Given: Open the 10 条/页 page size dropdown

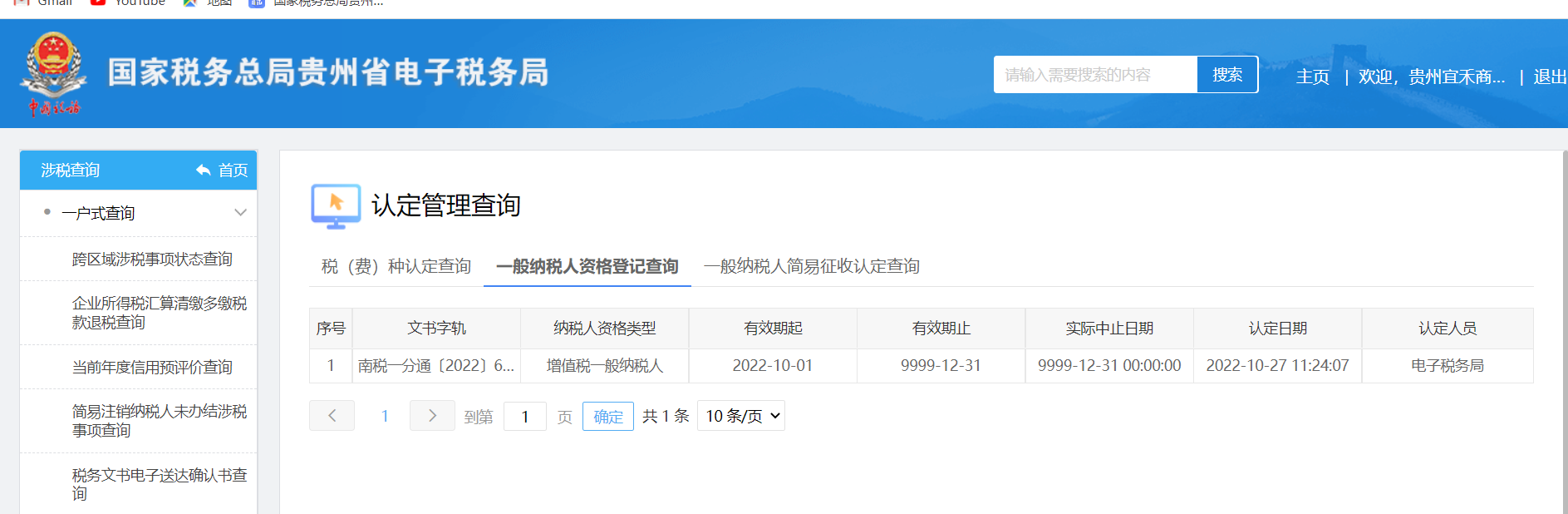Looking at the screenshot, I should 741,416.
